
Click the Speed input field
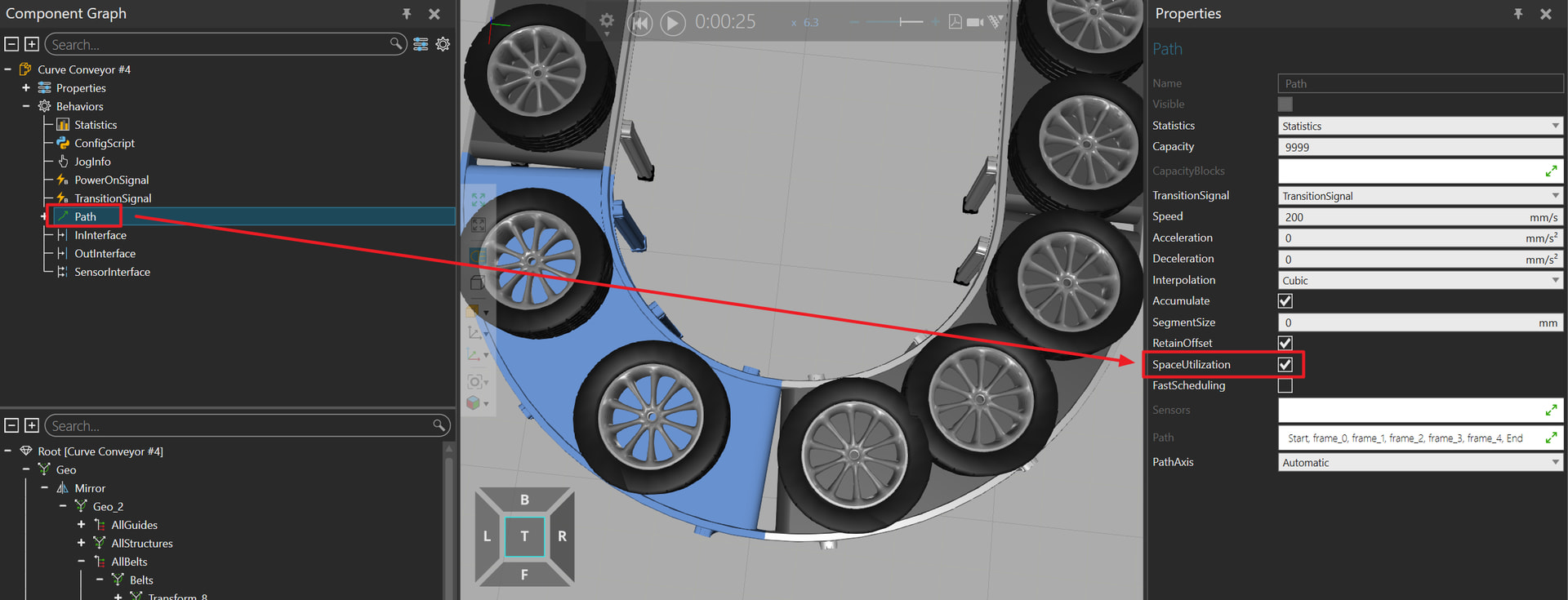pyautogui.click(x=1405, y=217)
